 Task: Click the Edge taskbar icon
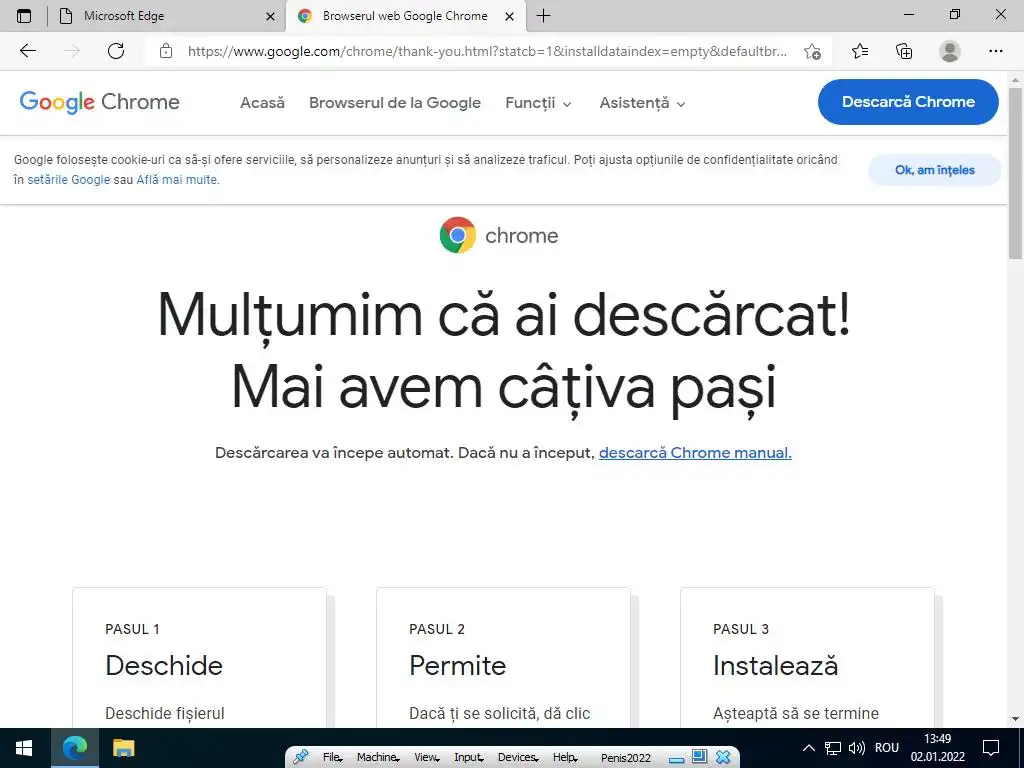(x=74, y=748)
